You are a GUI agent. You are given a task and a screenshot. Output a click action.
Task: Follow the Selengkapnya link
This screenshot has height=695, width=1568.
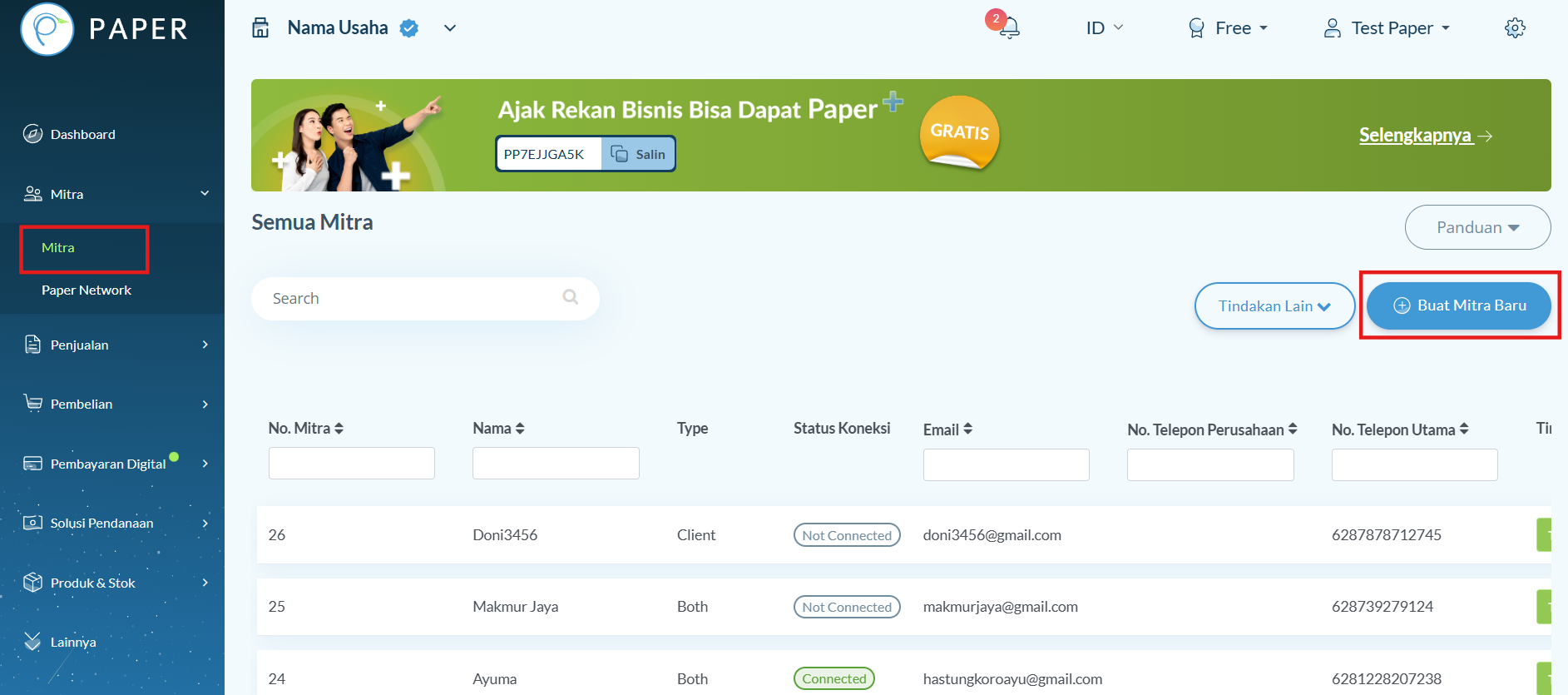coord(1426,135)
